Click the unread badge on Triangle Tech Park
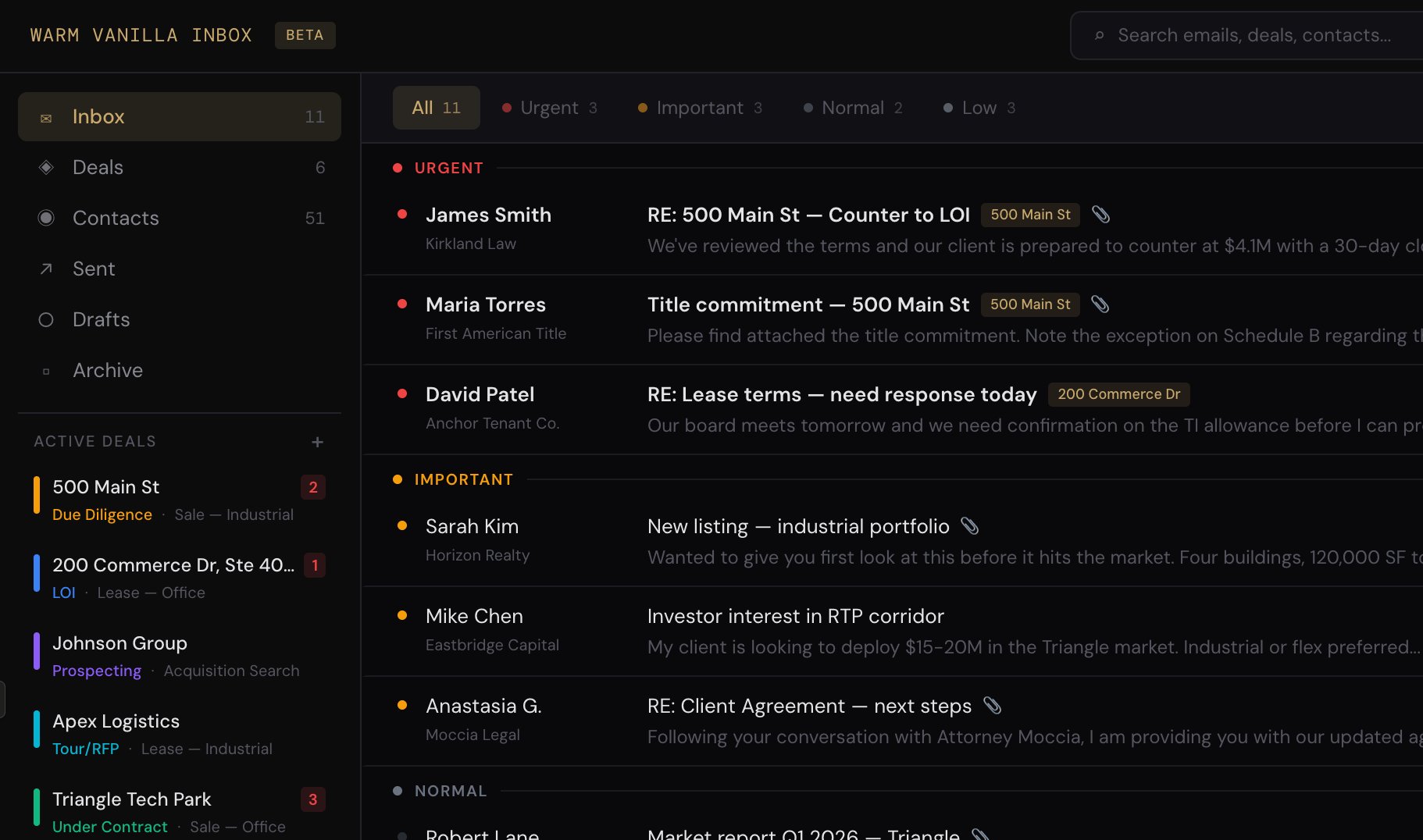Viewport: 1423px width, 840px height. point(313,799)
